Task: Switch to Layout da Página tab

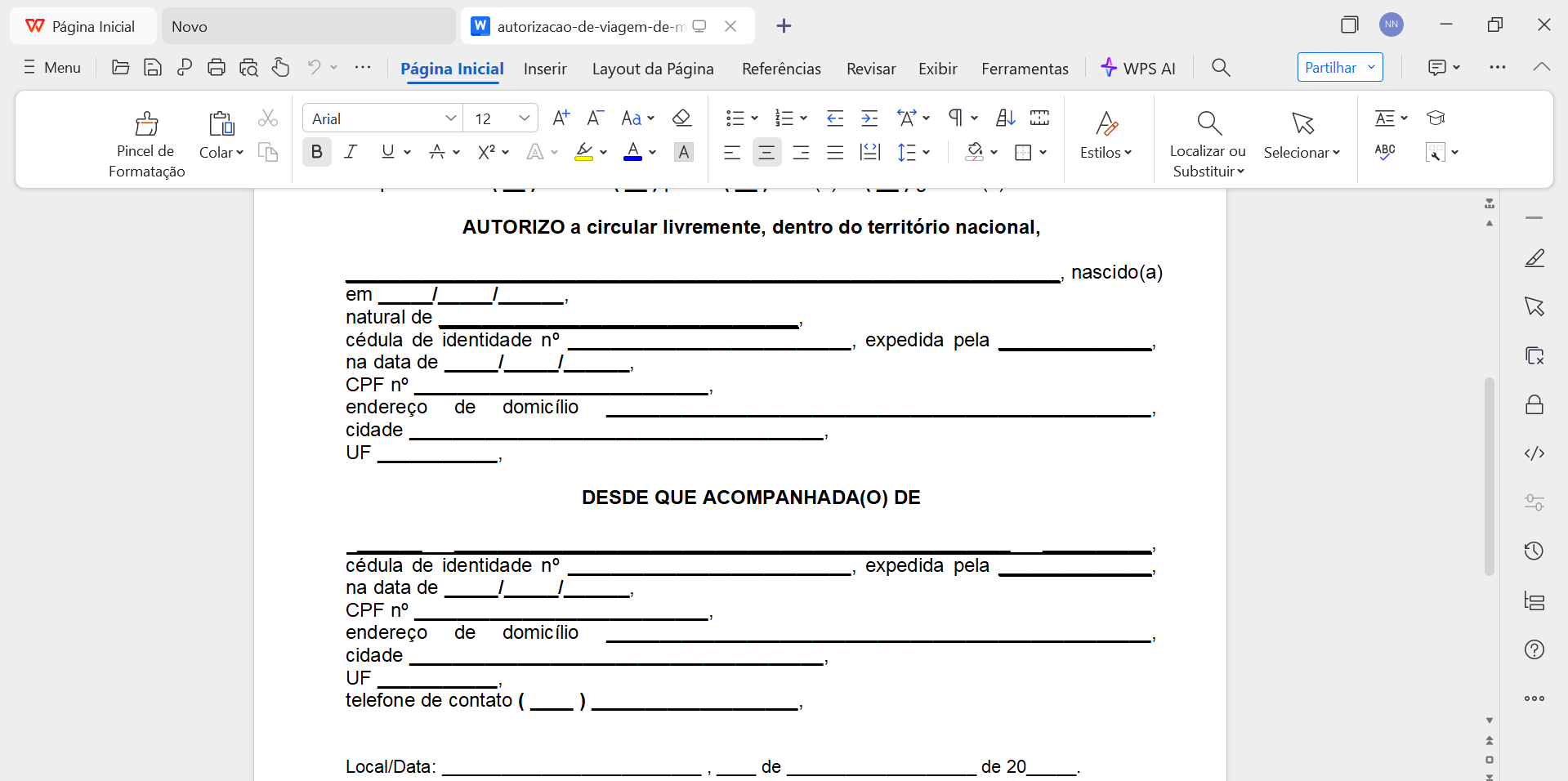Action: click(x=653, y=69)
